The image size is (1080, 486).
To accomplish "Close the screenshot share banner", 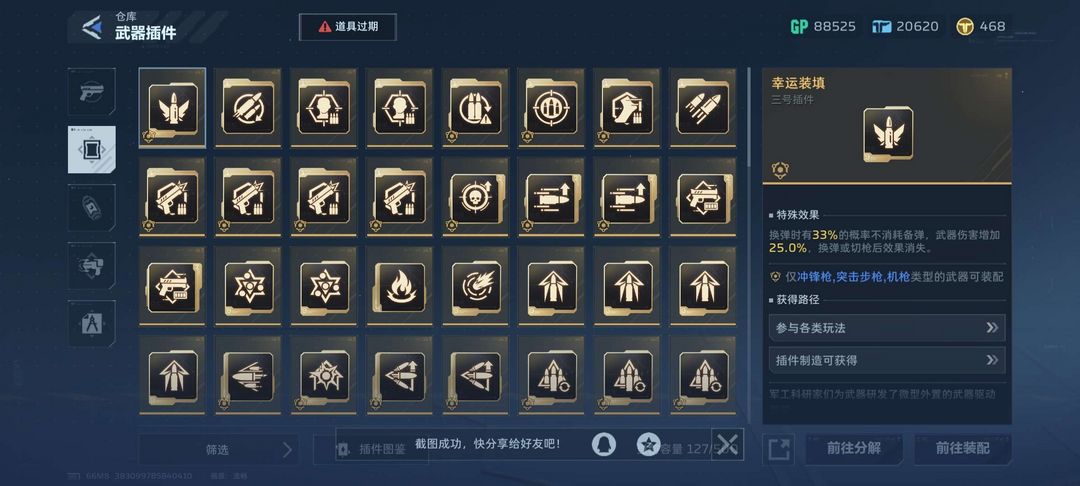I will [x=727, y=444].
